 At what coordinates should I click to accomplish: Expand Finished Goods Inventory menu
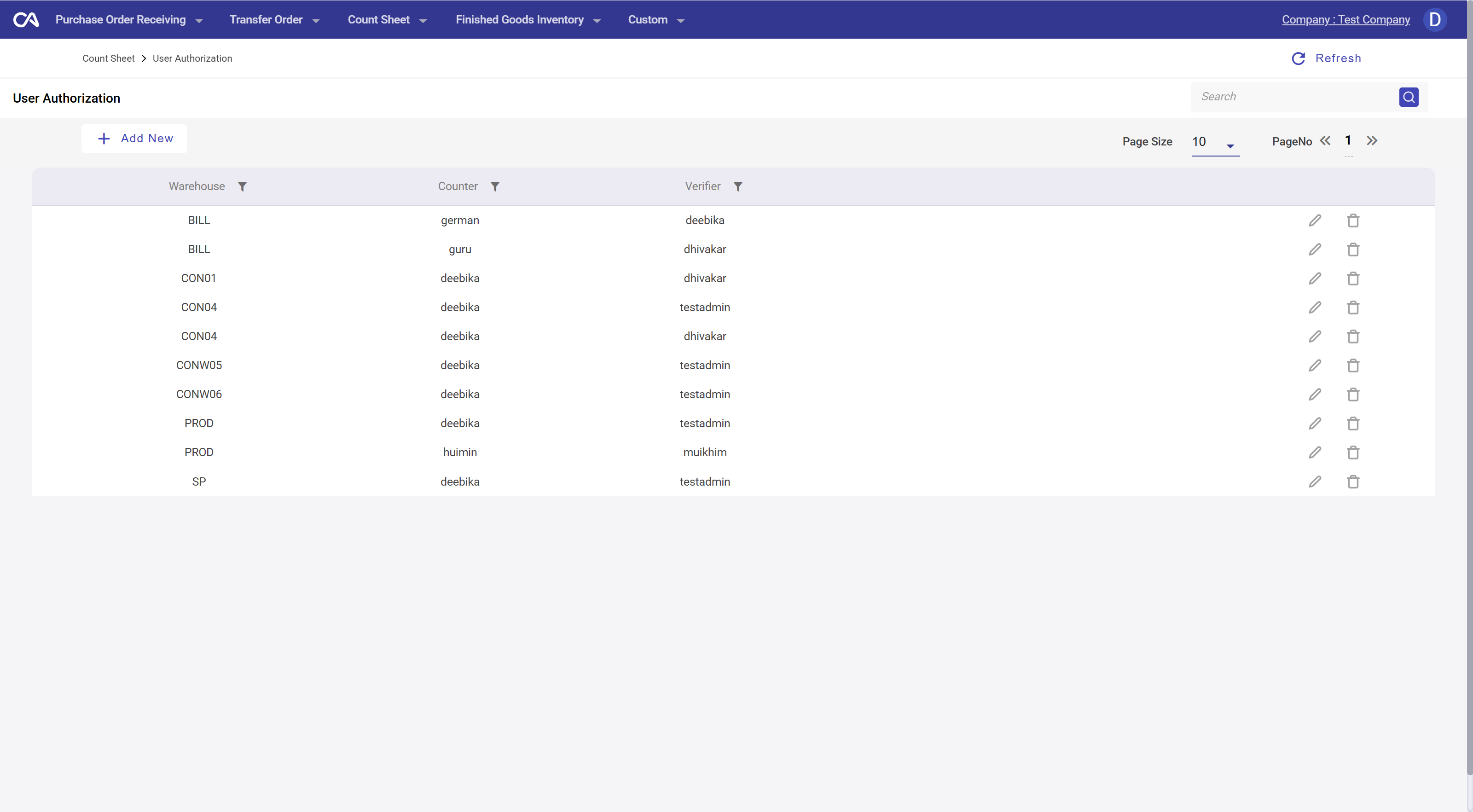[x=528, y=20]
